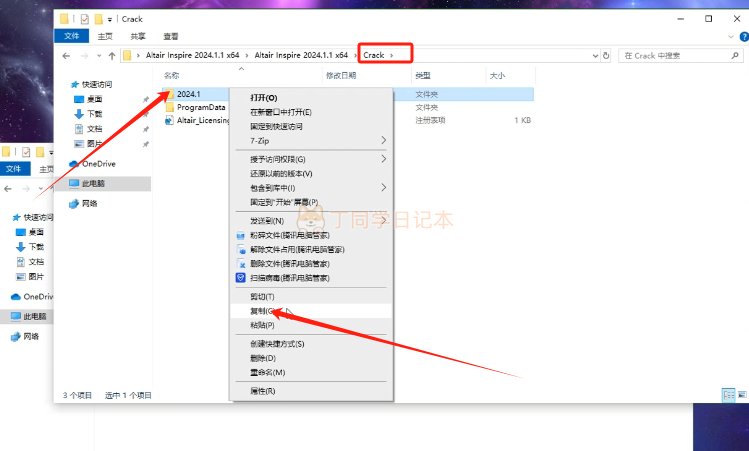749x451 pixels.
Task: Open recent locations dropdown in Crack window
Action: tap(99, 56)
